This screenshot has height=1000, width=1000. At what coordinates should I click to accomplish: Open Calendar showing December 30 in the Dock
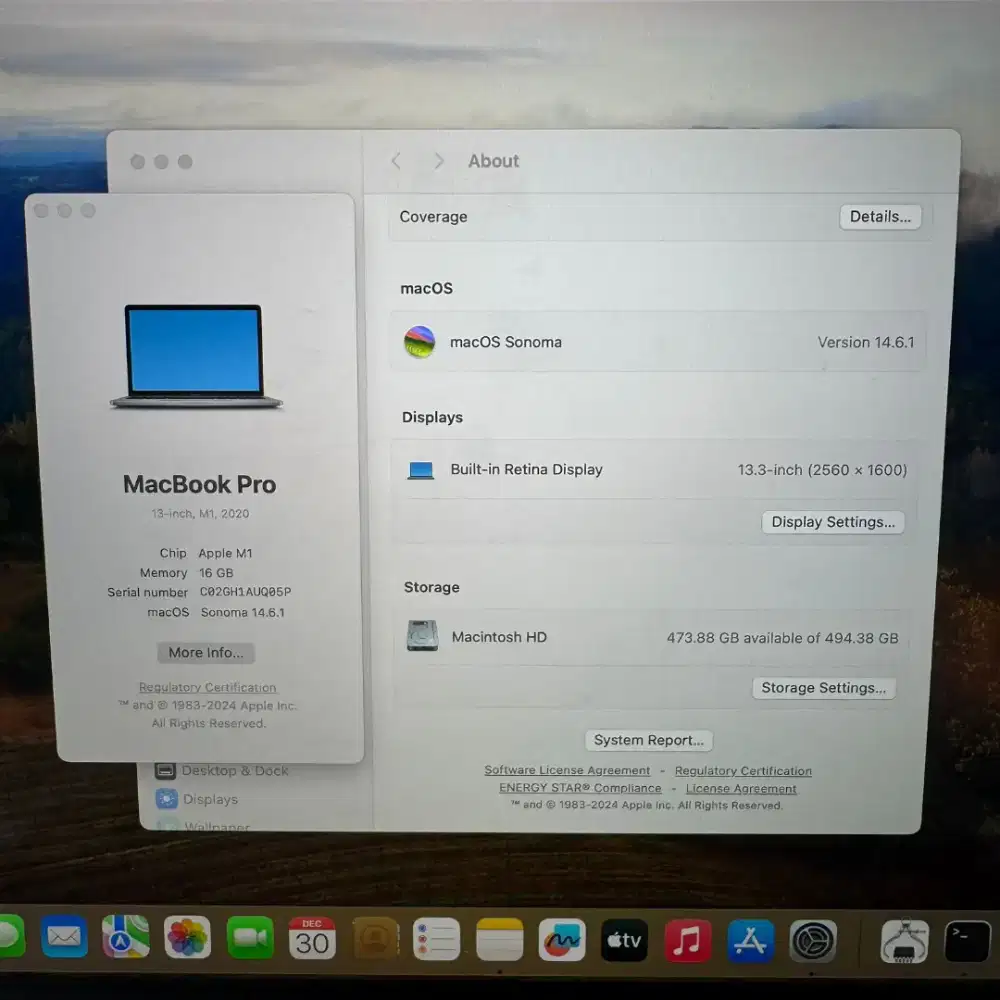pyautogui.click(x=311, y=938)
